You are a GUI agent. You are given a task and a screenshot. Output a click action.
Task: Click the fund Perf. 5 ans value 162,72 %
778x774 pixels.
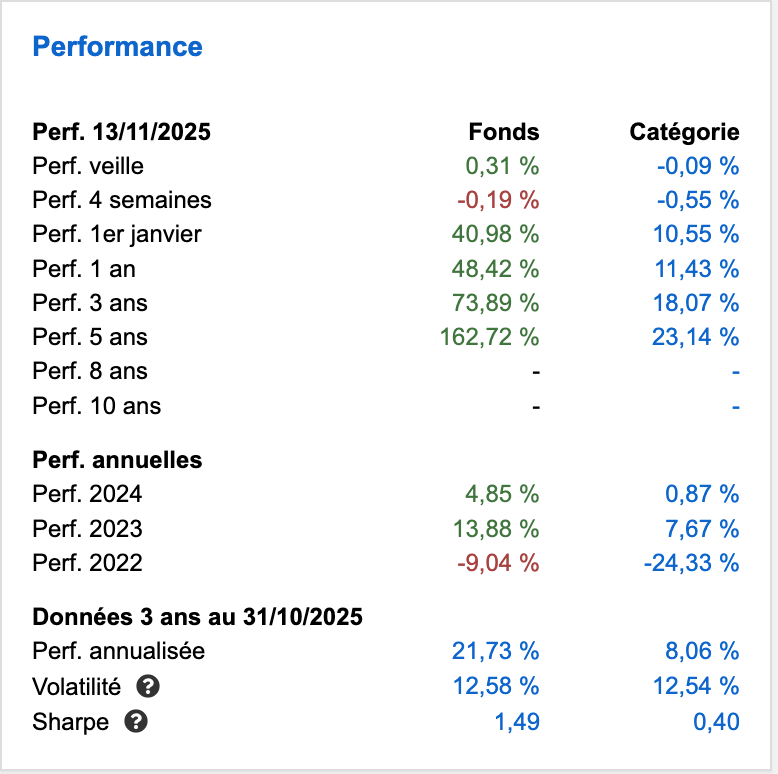489,337
